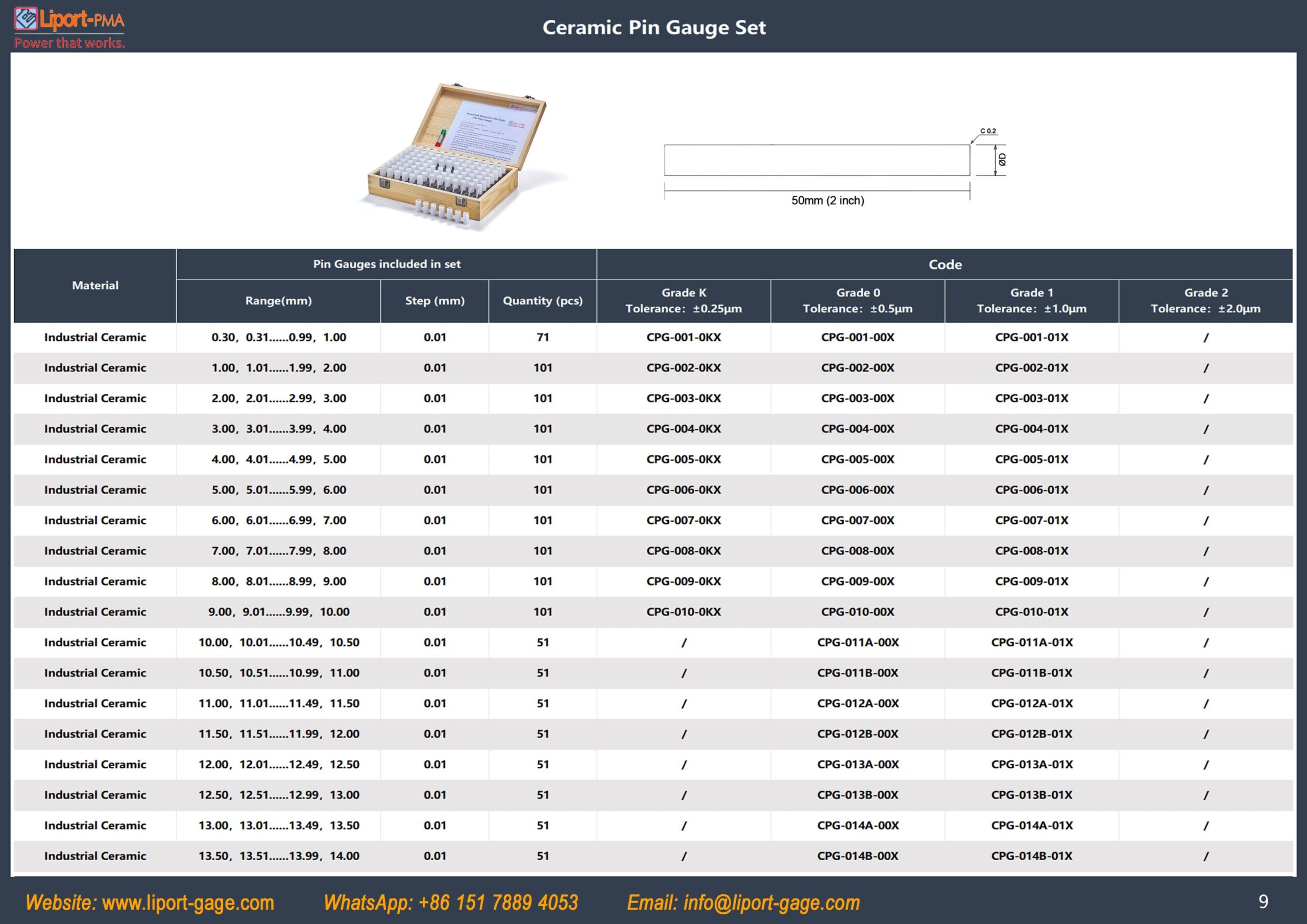Select code 'CPG-013A-00X'

click(858, 765)
